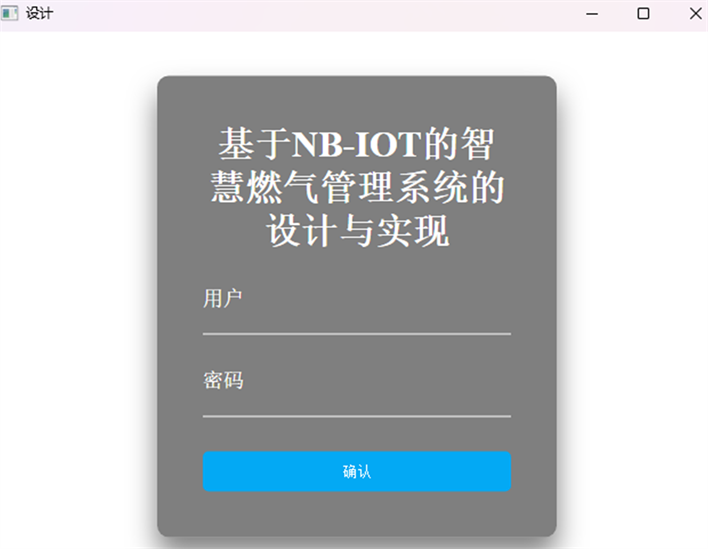Click the underline beneath the 密码 field

pyautogui.click(x=357, y=416)
